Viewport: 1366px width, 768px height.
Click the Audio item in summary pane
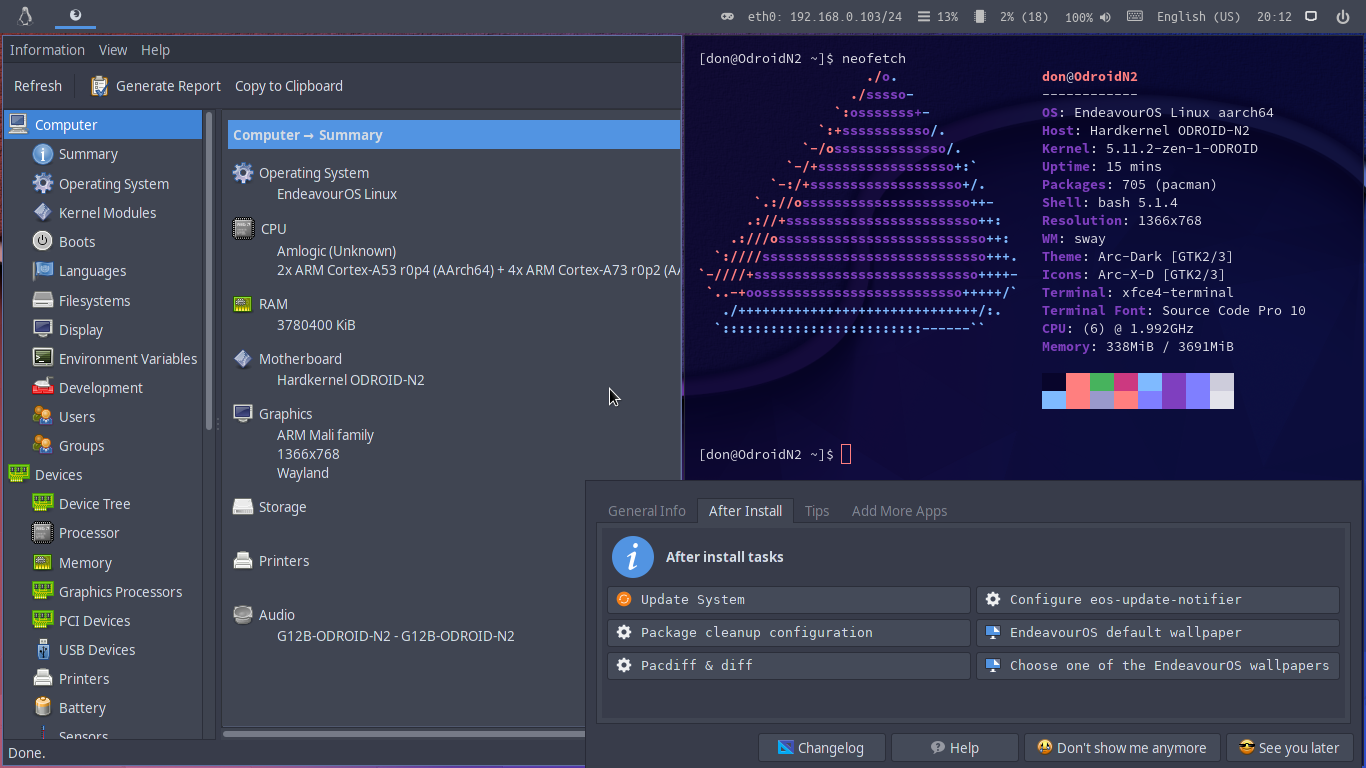276,615
